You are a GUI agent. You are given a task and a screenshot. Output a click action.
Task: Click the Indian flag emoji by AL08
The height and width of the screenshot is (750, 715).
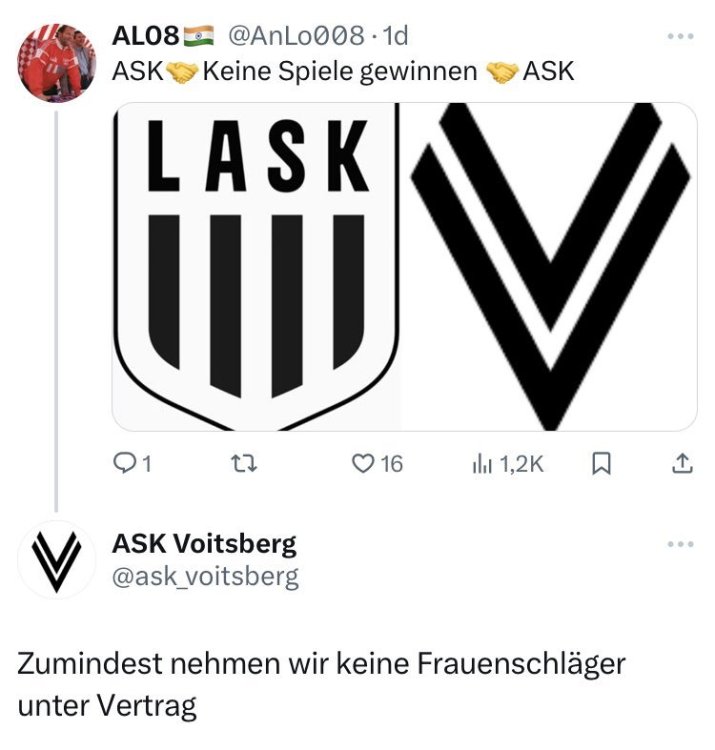click(199, 36)
